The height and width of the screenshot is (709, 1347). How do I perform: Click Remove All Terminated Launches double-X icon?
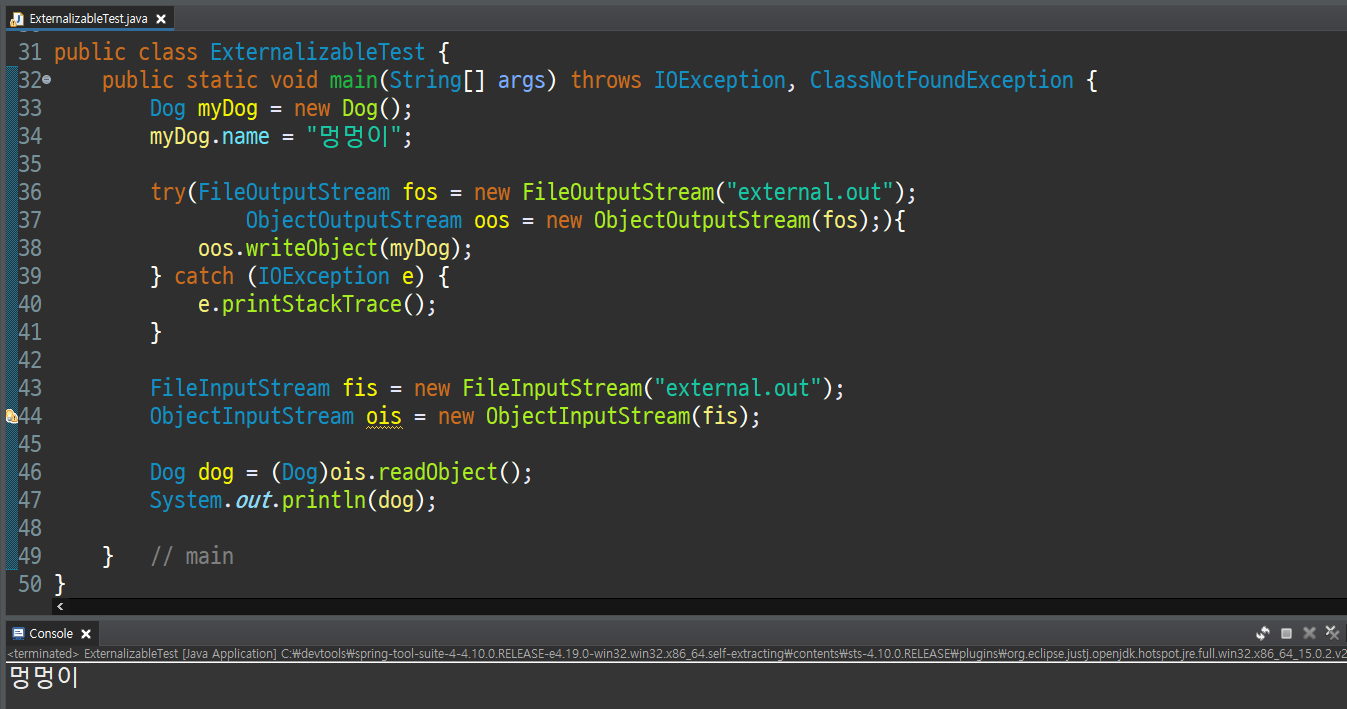(1332, 633)
